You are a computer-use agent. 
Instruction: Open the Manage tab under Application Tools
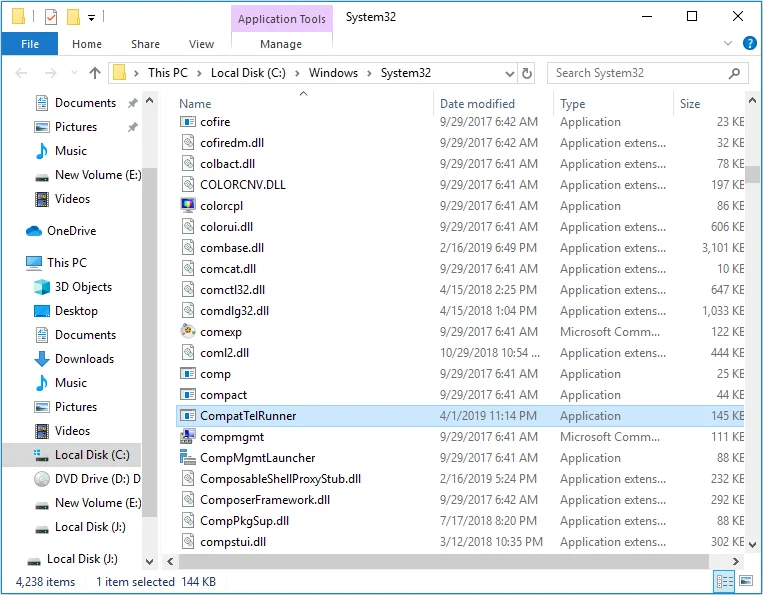coord(281,44)
